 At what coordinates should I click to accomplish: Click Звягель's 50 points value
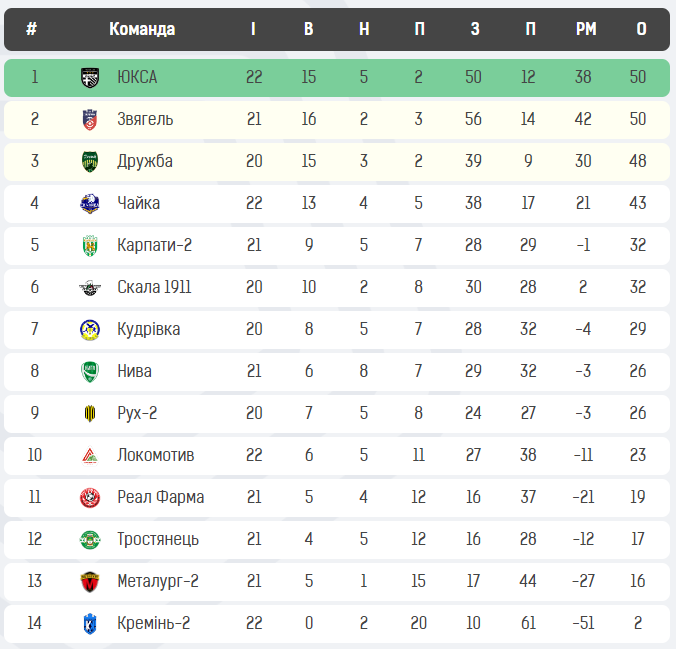(x=638, y=119)
